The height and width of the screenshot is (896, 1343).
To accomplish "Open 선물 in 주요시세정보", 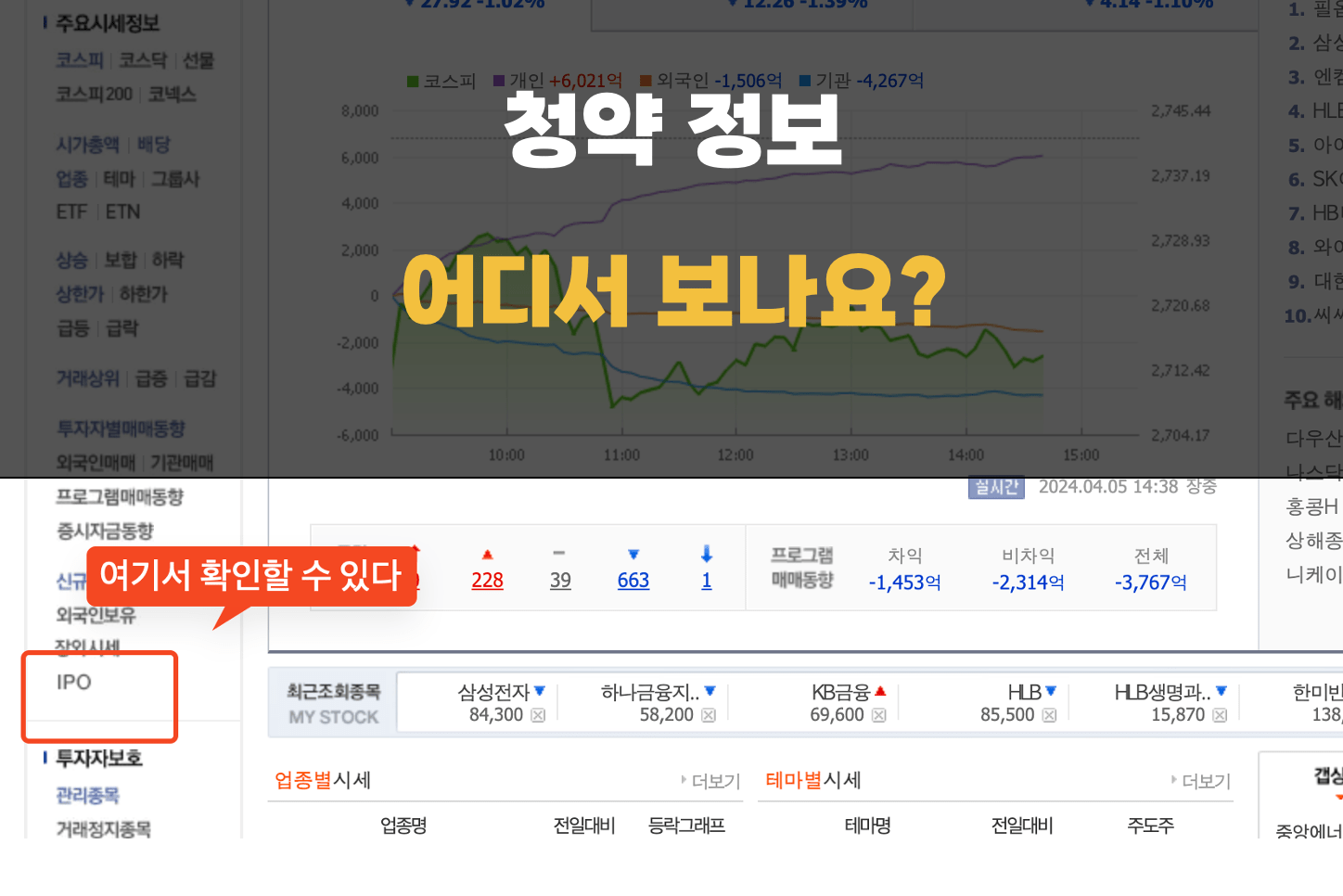I will click(198, 60).
